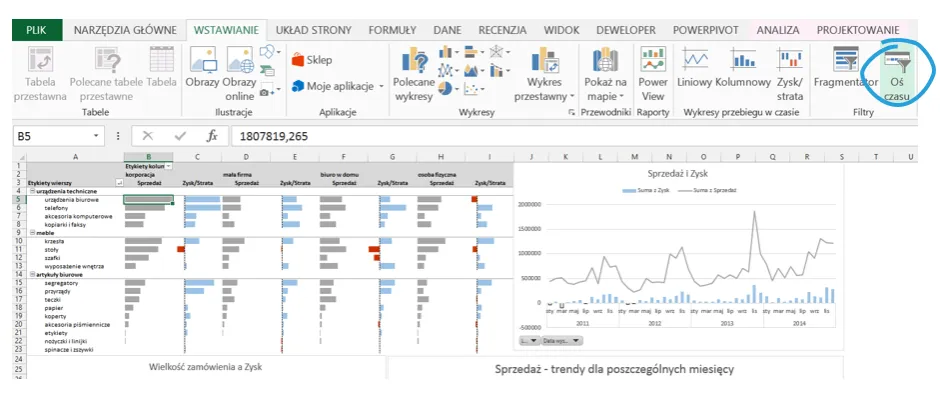Insert a Tabela przestawna pivot table
Screen dimensions: 940x415
[x=41, y=73]
